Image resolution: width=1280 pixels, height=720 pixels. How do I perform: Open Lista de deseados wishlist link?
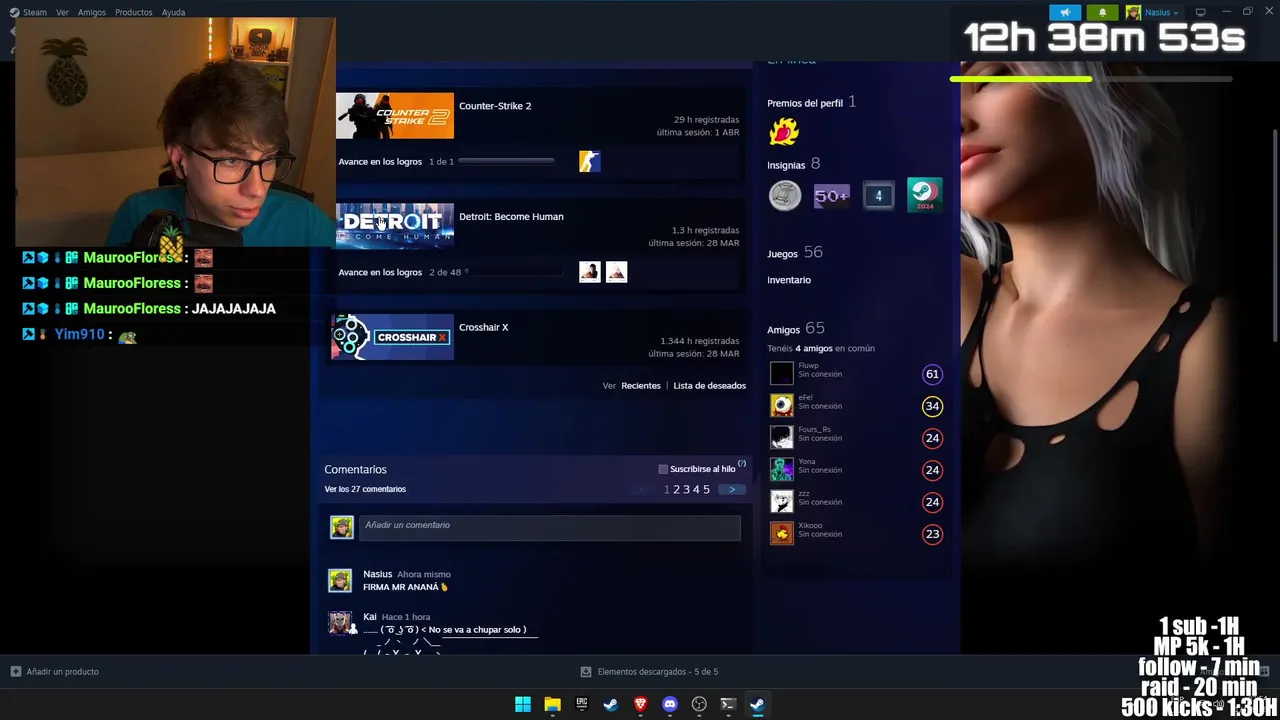(709, 386)
